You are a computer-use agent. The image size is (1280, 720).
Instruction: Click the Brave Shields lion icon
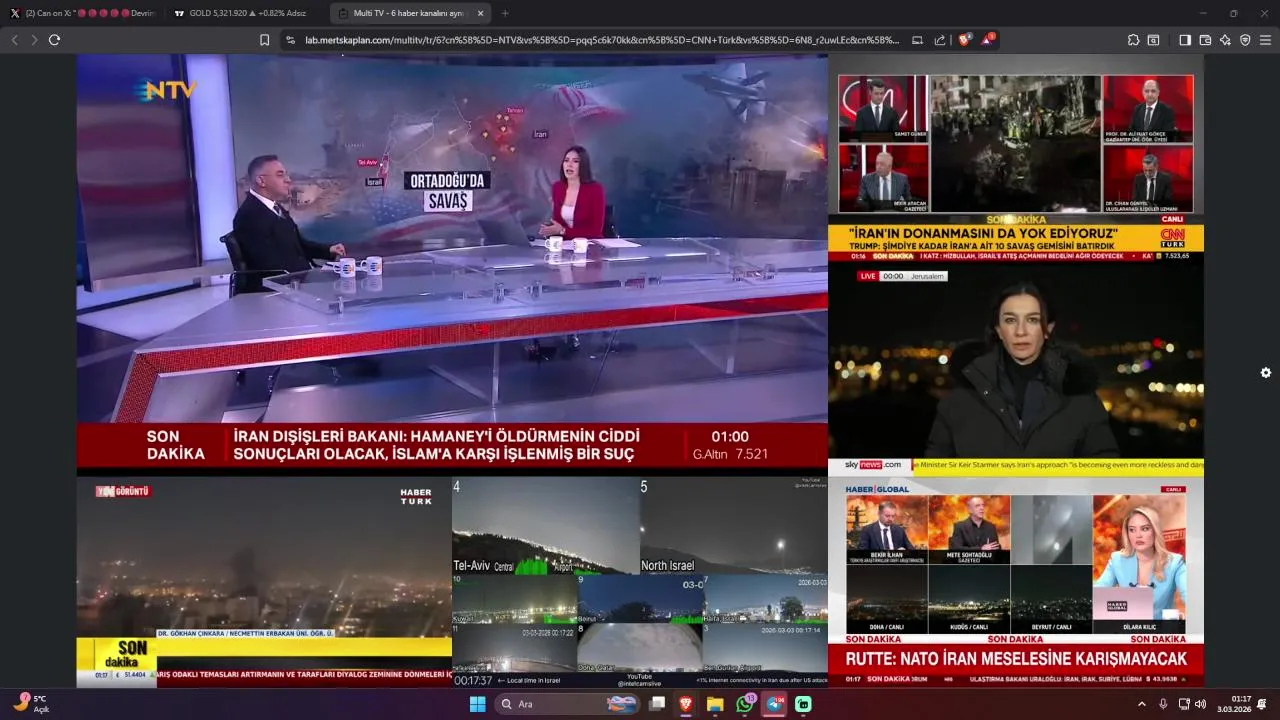(x=964, y=40)
